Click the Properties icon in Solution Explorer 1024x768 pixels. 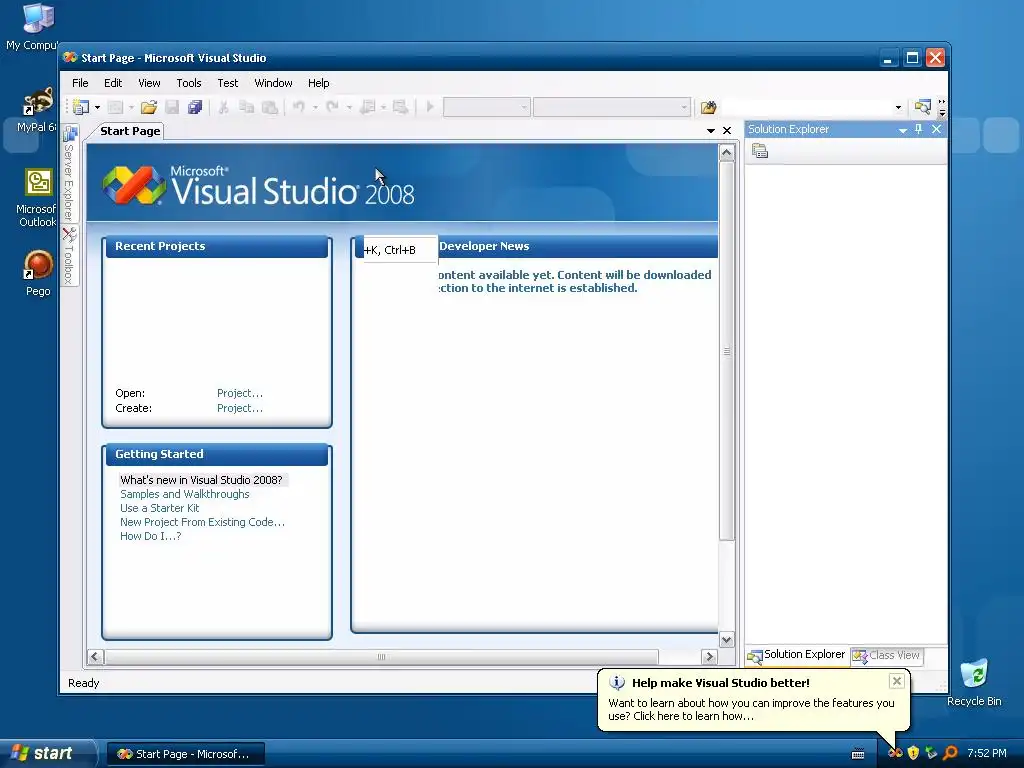[760, 152]
